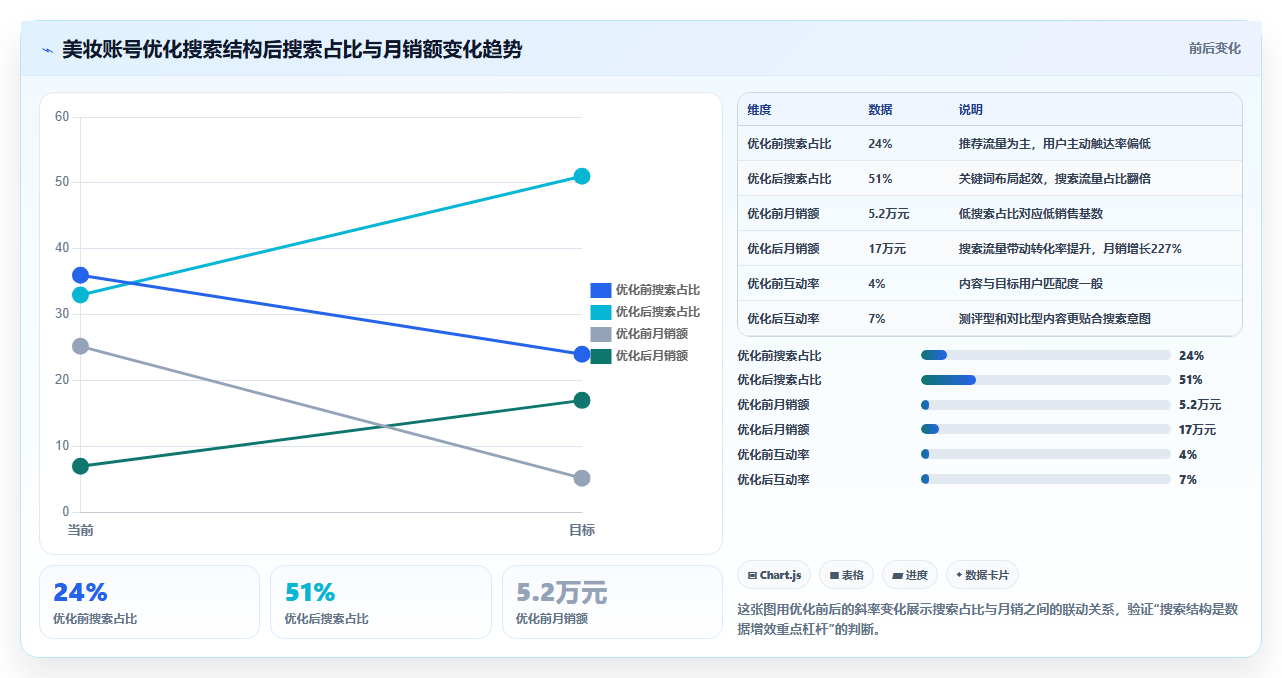Click the 前后变化 label in the header
The image size is (1282, 678).
(1215, 48)
